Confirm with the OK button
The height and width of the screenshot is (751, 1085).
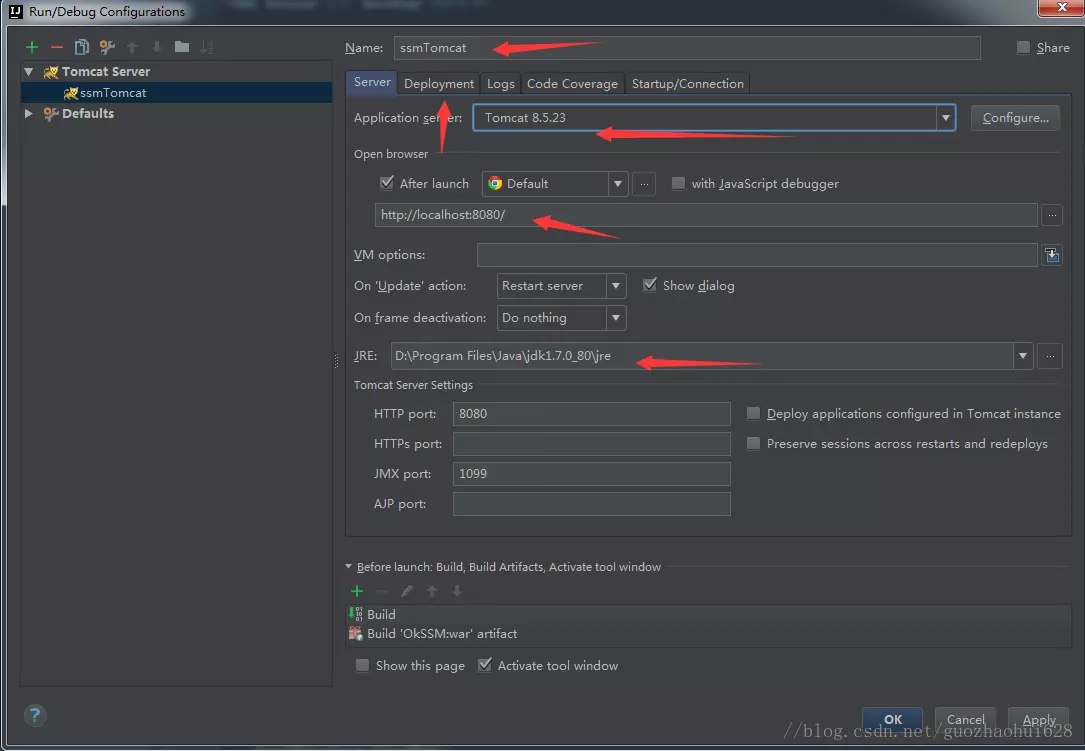click(x=893, y=720)
